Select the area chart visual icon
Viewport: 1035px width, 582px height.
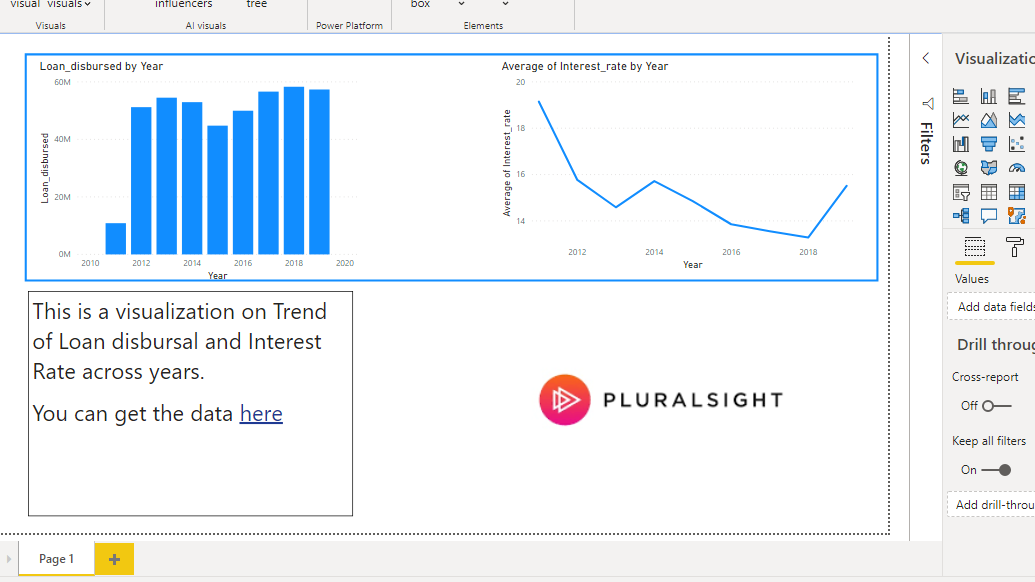coord(989,120)
